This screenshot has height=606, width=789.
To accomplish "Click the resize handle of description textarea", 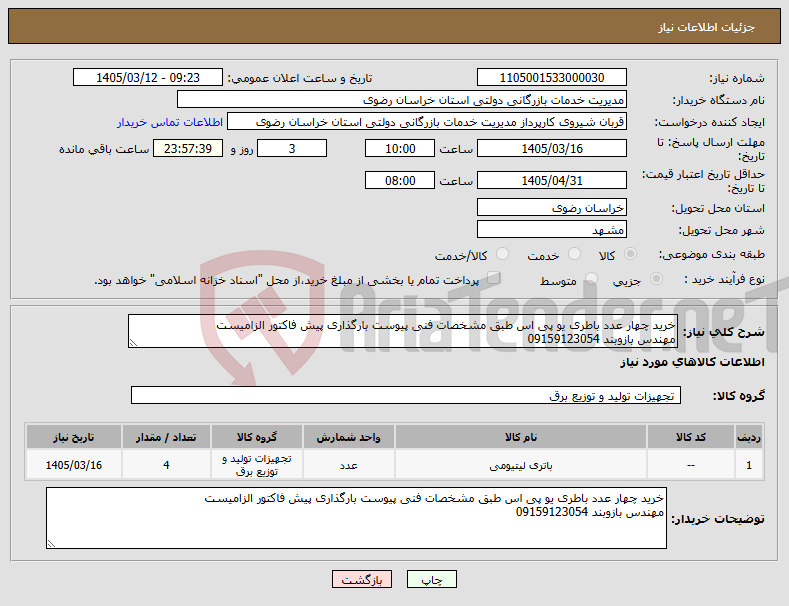I will [x=133, y=343].
